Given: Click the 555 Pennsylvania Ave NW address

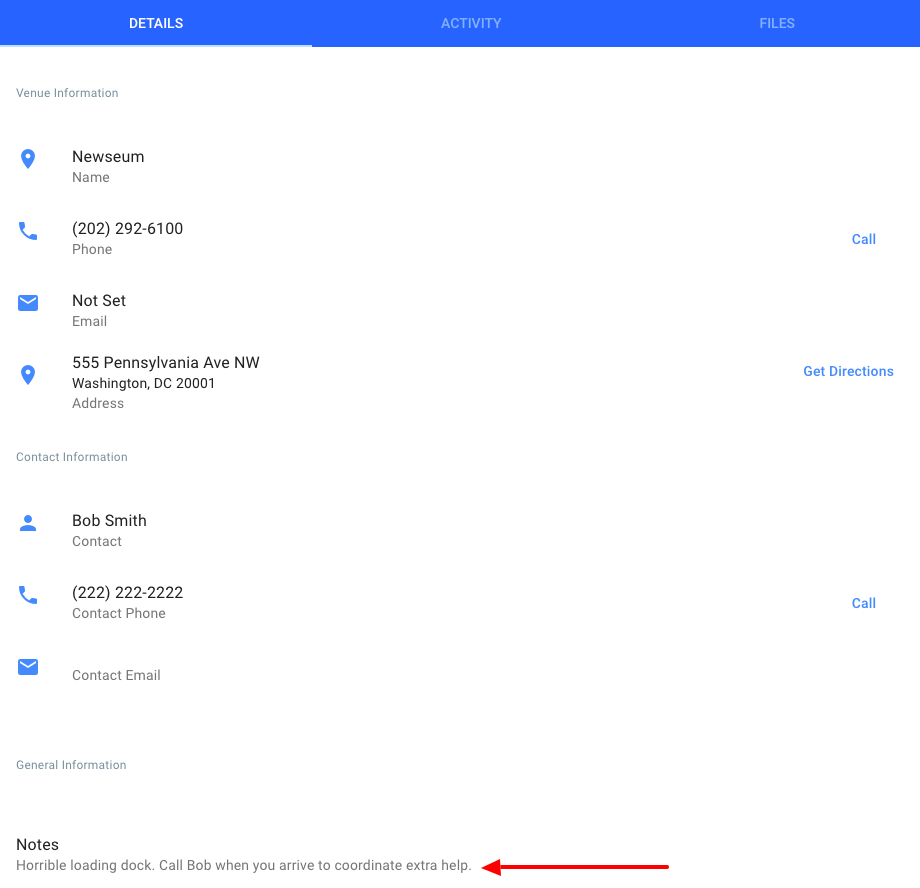Looking at the screenshot, I should coord(165,363).
